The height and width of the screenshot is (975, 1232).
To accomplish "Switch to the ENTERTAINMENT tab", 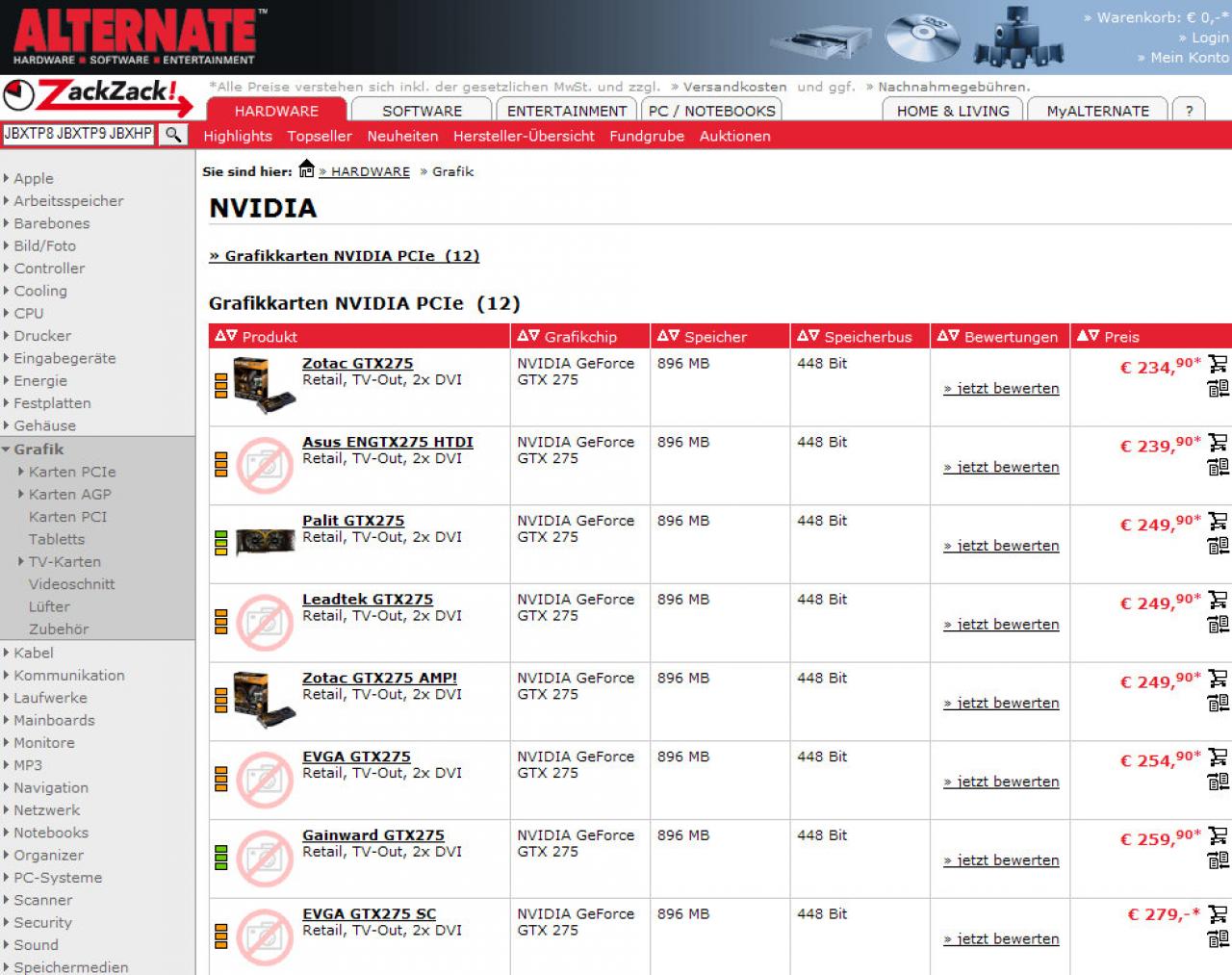I will pyautogui.click(x=567, y=111).
